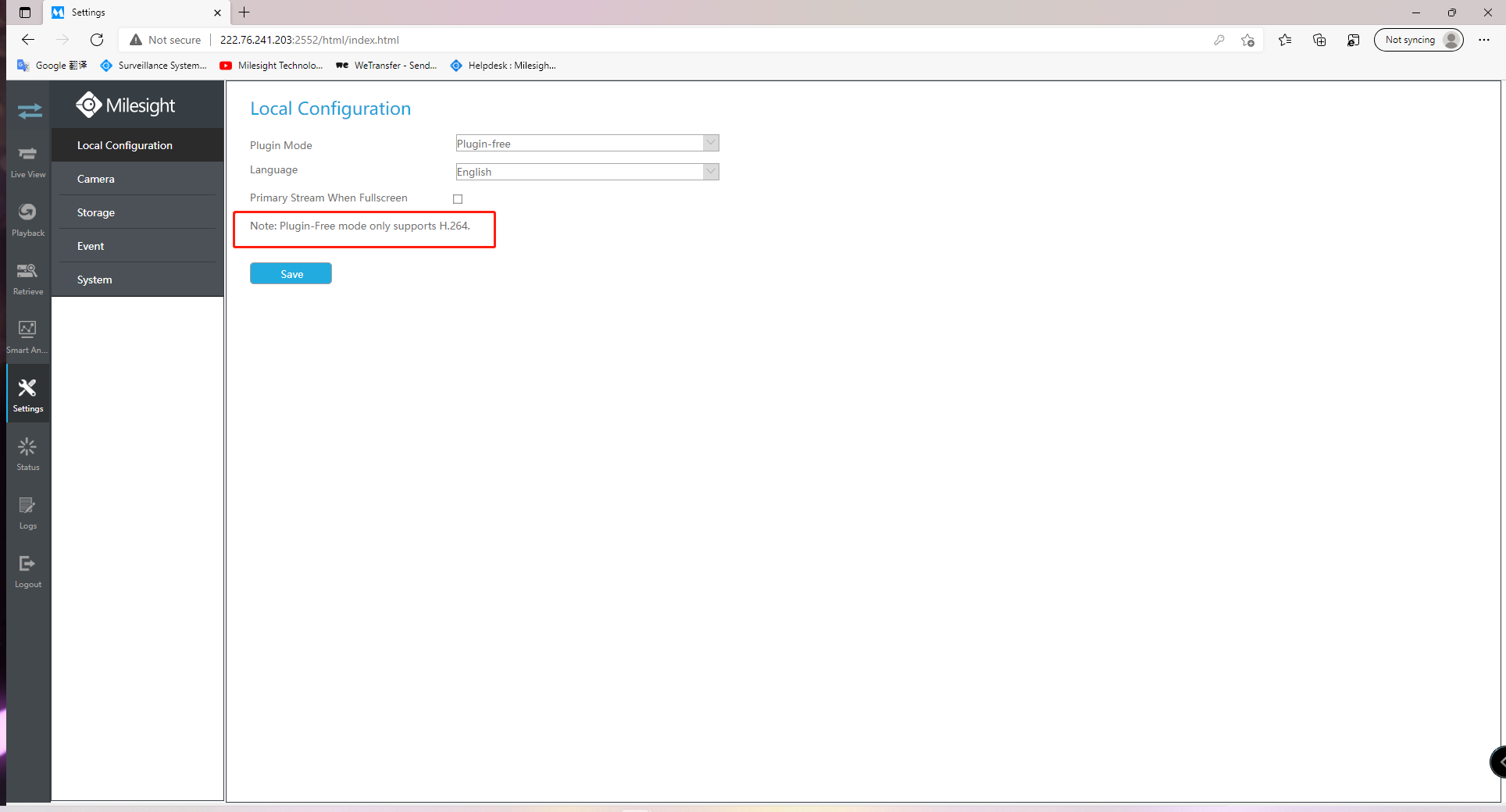Open the System settings menu
1506x812 pixels.
click(x=137, y=280)
